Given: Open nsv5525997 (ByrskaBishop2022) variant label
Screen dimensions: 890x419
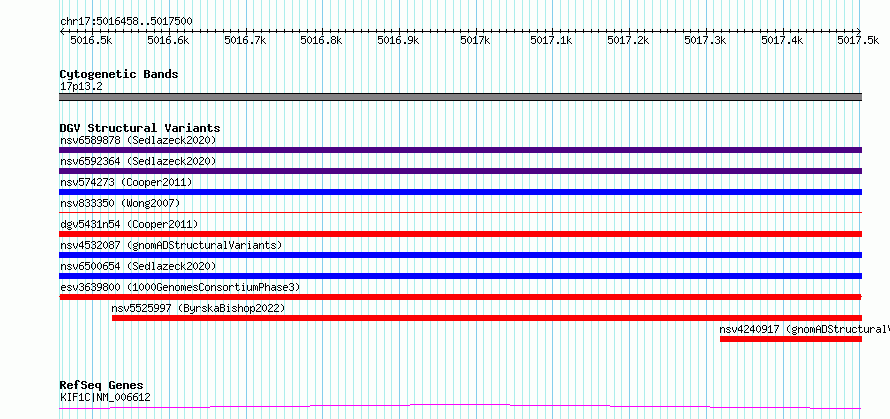Looking at the screenshot, I should [199, 308].
